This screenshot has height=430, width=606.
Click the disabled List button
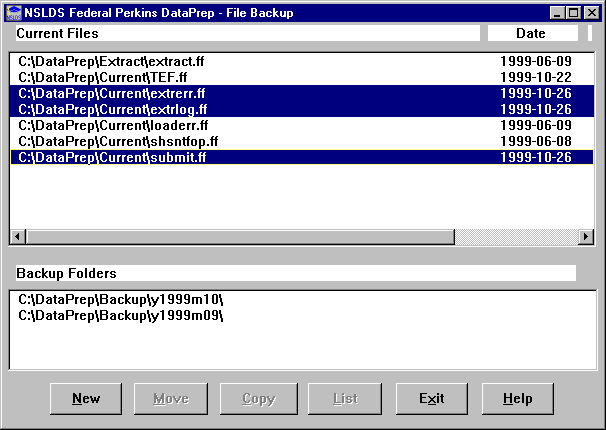click(x=345, y=399)
